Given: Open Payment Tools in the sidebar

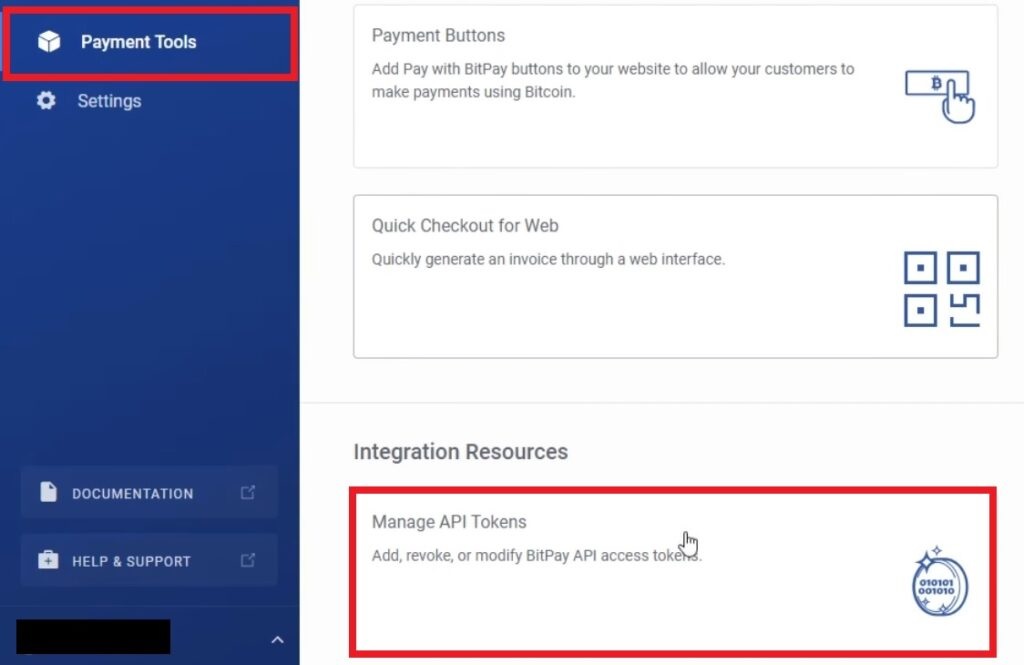Looking at the screenshot, I should click(x=150, y=42).
